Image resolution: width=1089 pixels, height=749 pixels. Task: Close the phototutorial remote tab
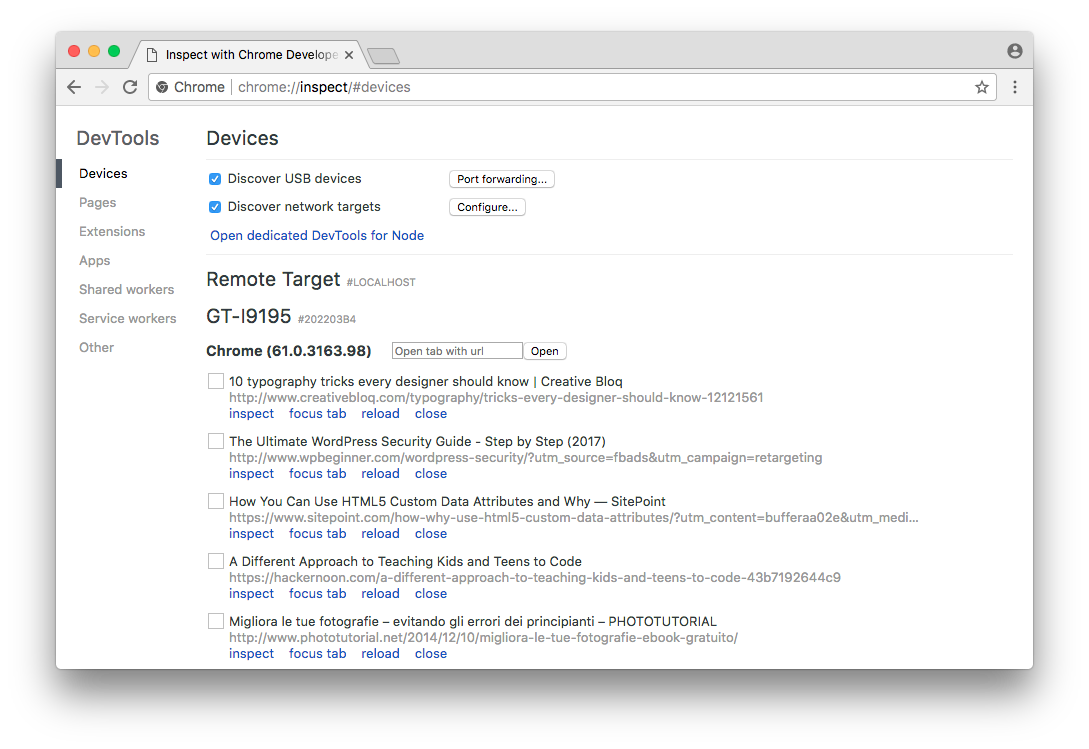[431, 653]
